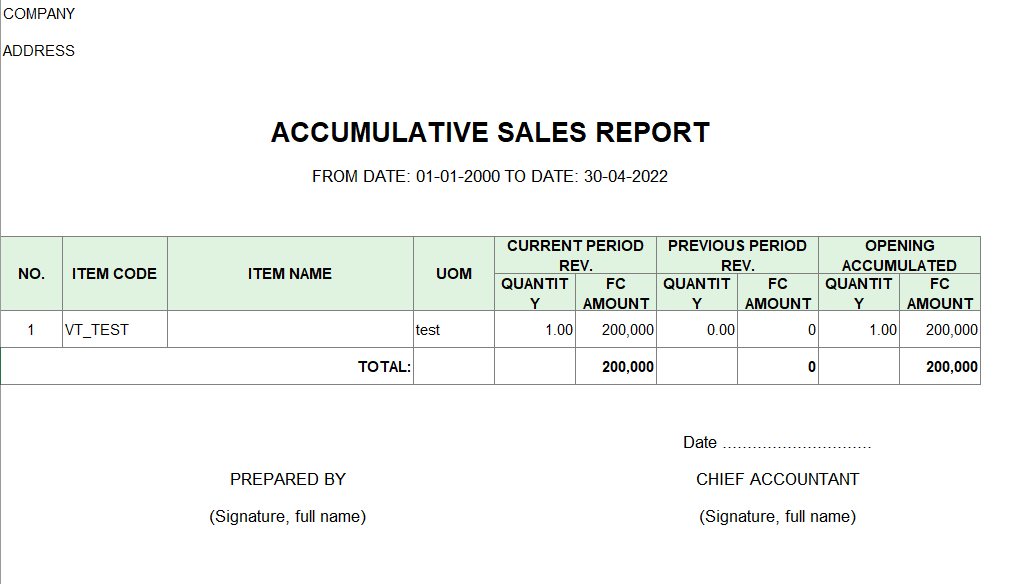The width and height of the screenshot is (1014, 584).
Task: Select the OPENING ACCUMULATED header cell
Action: pos(900,255)
